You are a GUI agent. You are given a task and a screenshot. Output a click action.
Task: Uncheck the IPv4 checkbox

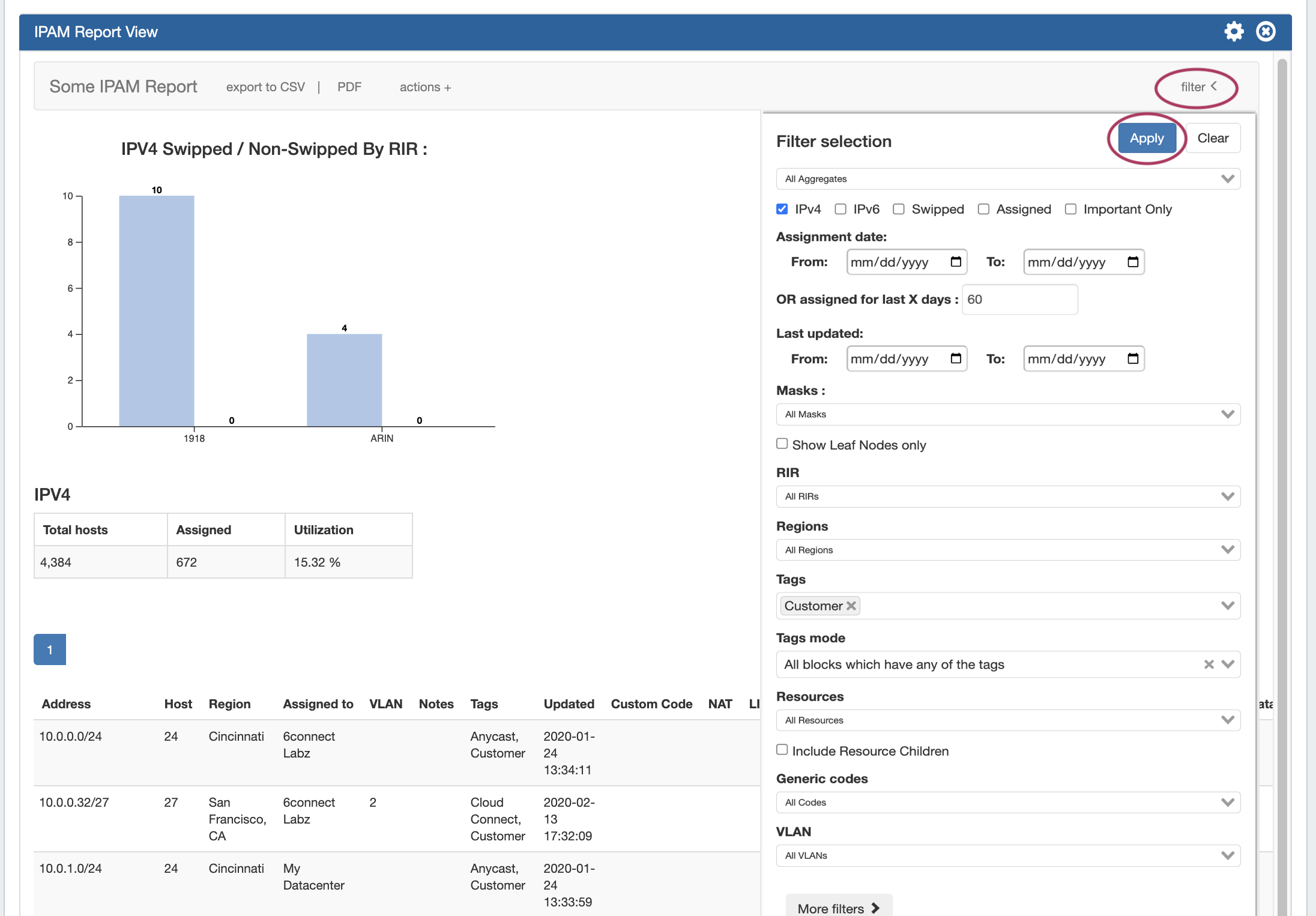tap(782, 209)
